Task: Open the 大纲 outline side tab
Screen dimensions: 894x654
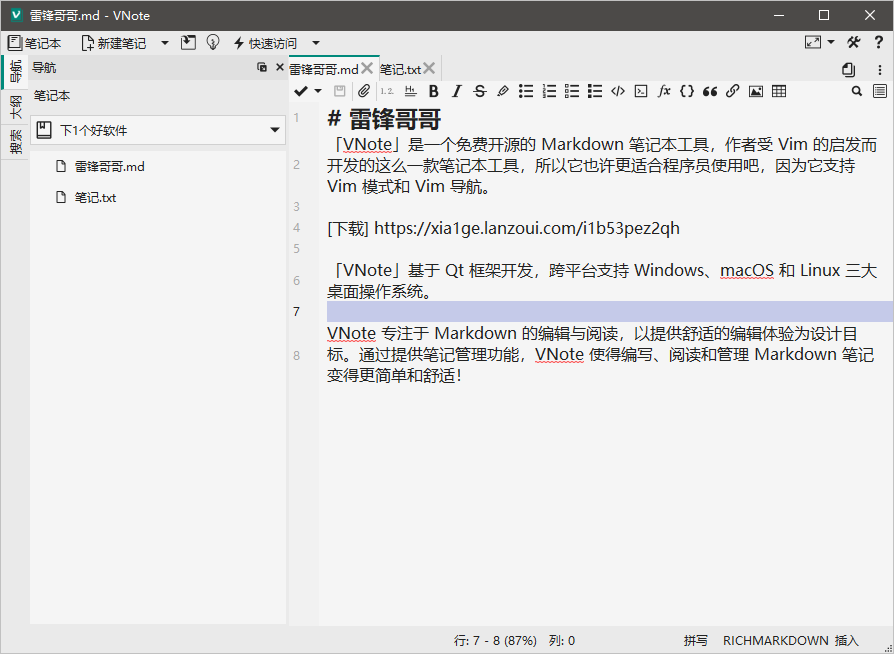Action: 15,107
